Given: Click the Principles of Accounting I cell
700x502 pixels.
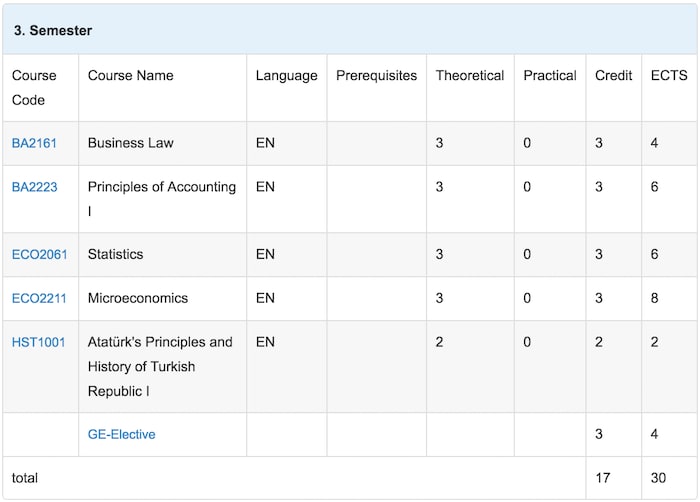Looking at the screenshot, I should coord(162,199).
